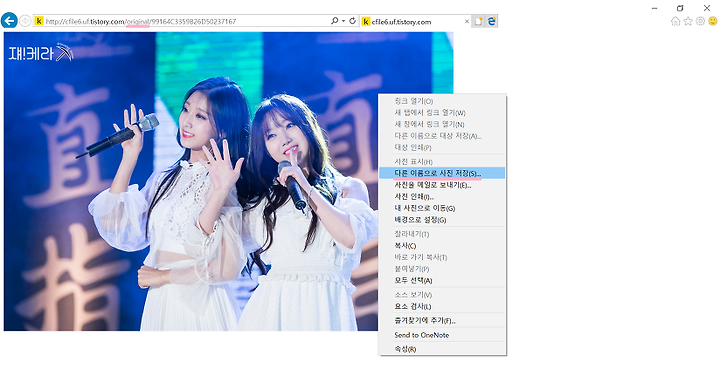Choose '붙여넣기(P)' in the context menu
This screenshot has width=720, height=382.
(442, 269)
